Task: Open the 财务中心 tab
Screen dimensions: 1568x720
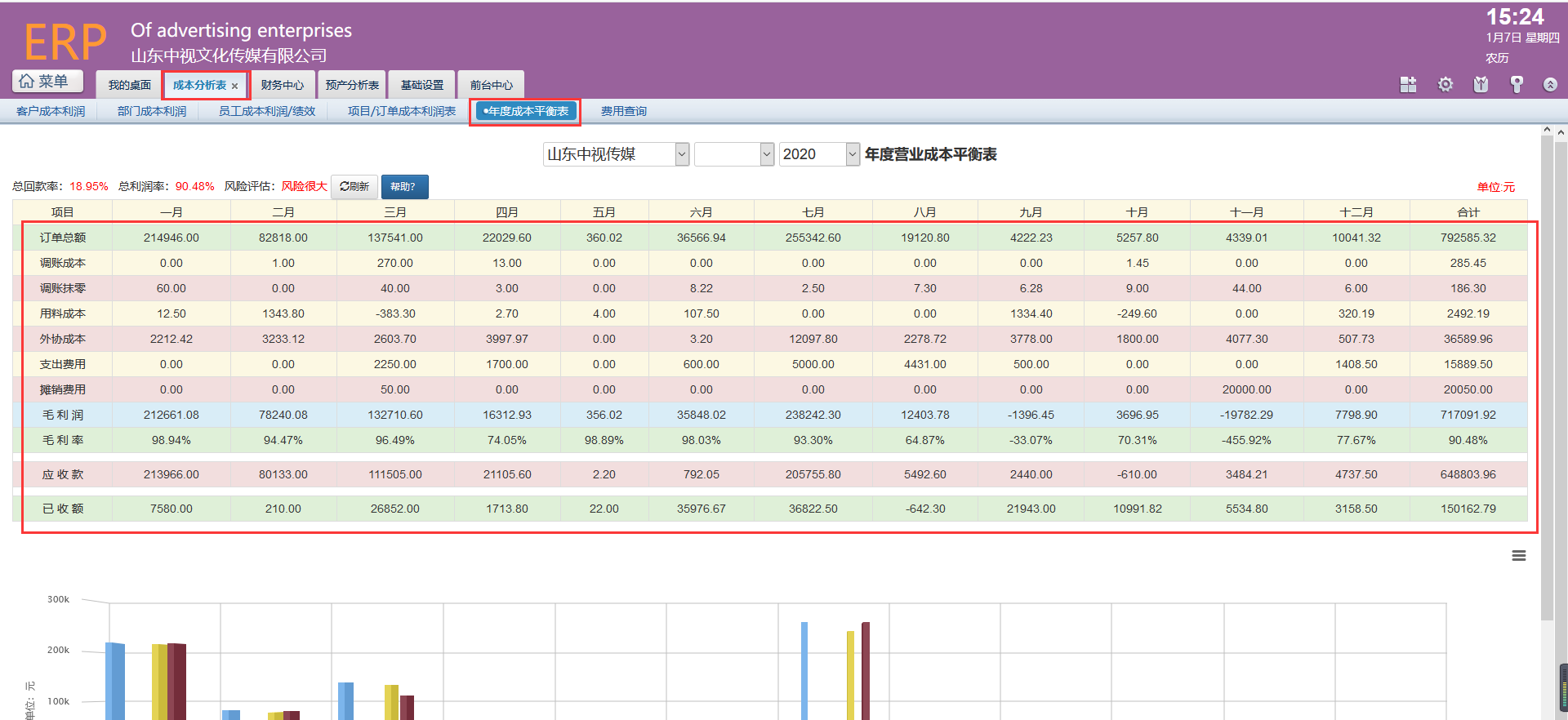Action: (x=283, y=85)
